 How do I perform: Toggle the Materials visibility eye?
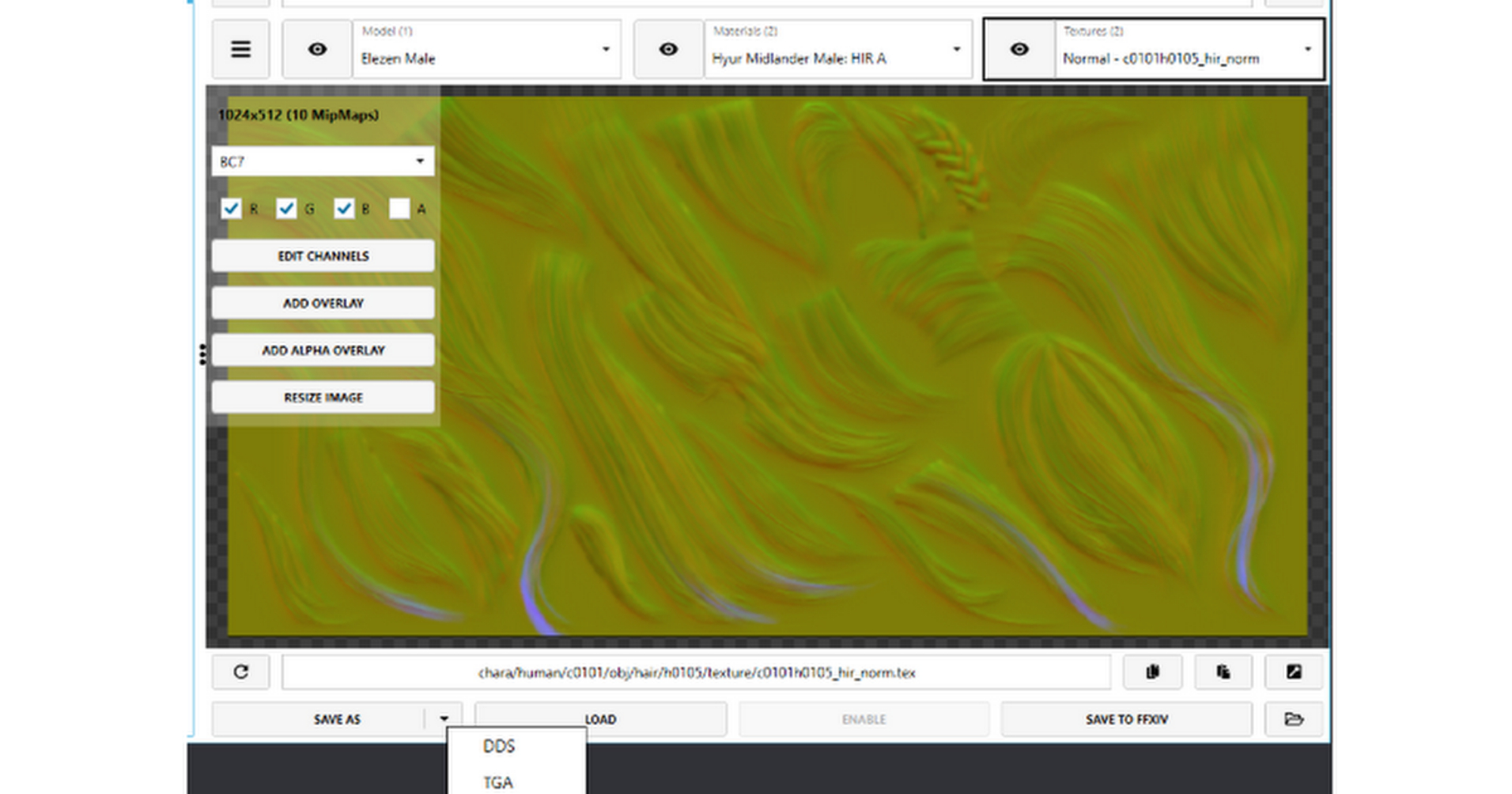click(668, 50)
